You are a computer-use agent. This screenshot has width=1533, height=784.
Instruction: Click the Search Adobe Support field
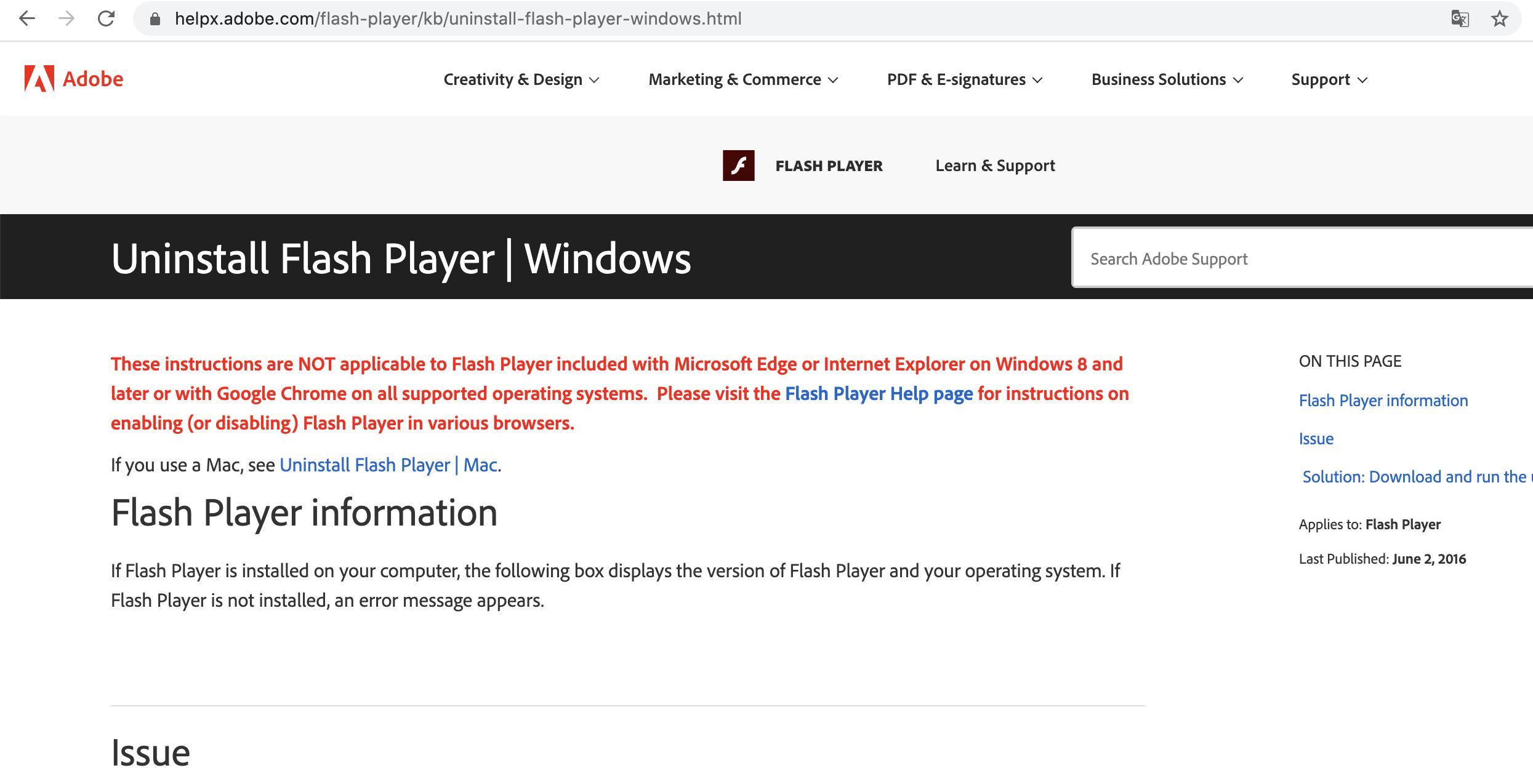click(x=1293, y=258)
